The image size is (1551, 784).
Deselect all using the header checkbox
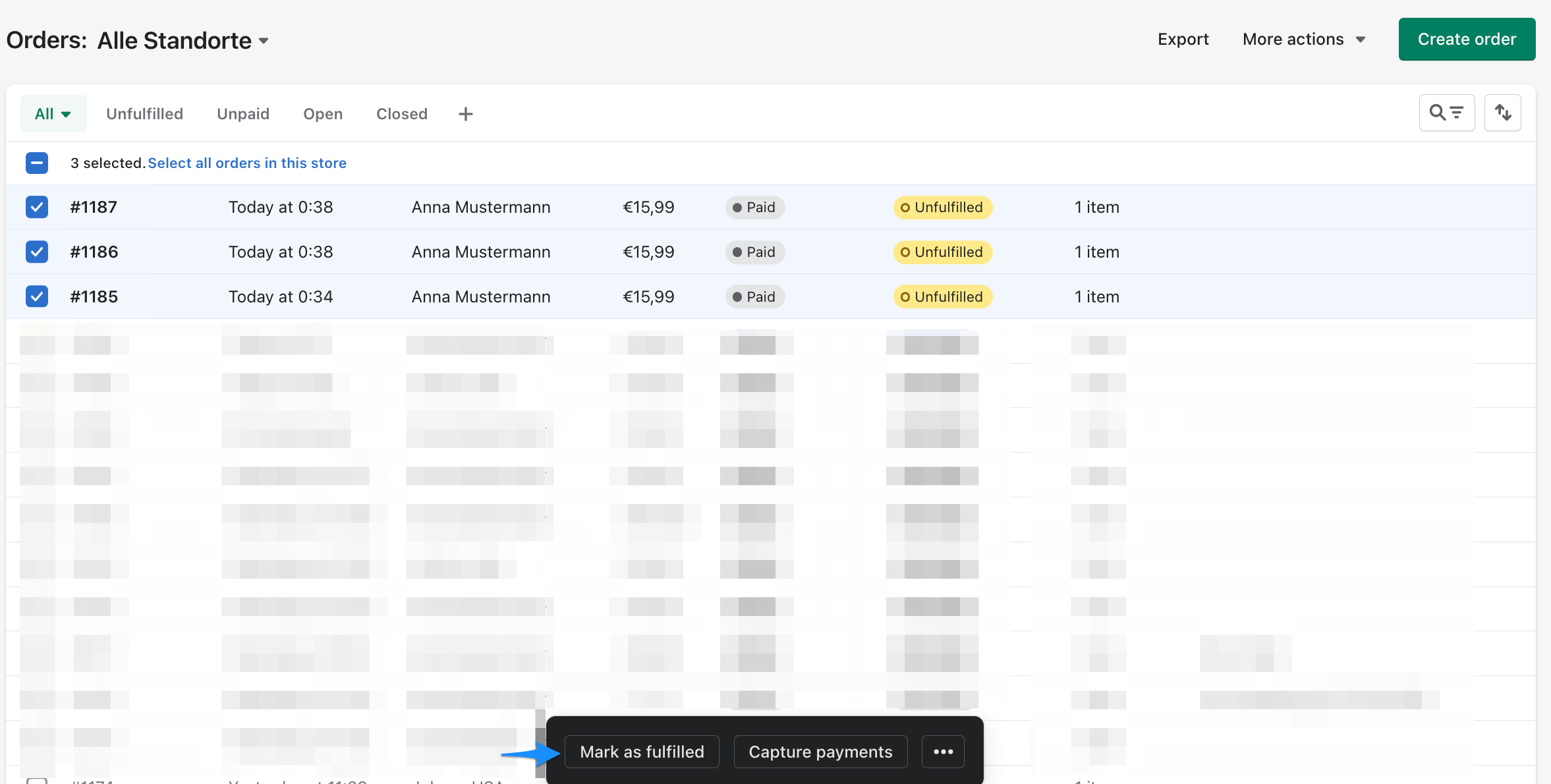pos(37,163)
